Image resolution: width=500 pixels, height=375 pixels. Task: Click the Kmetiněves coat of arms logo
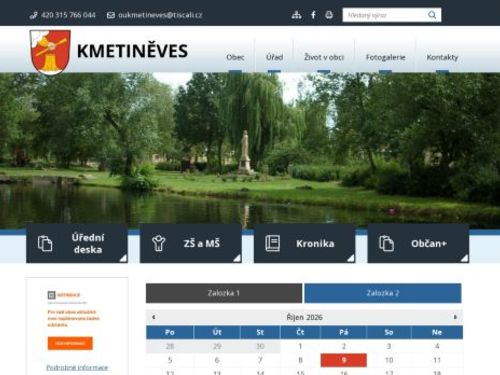pyautogui.click(x=50, y=52)
